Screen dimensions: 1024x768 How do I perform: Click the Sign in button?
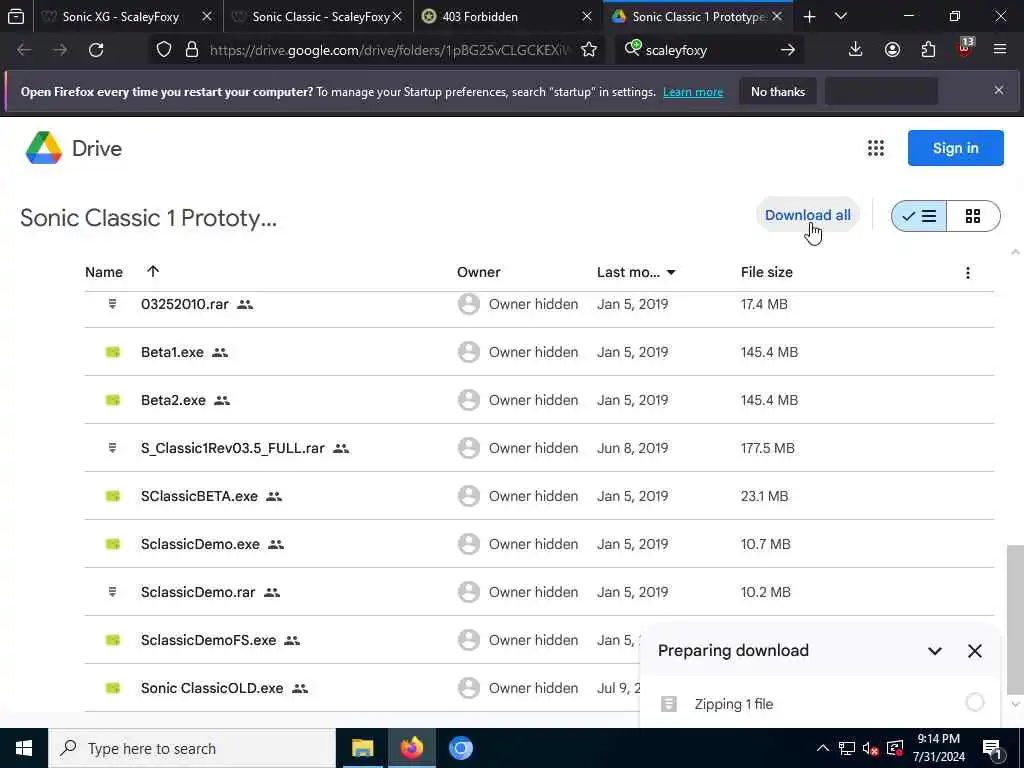click(x=955, y=148)
